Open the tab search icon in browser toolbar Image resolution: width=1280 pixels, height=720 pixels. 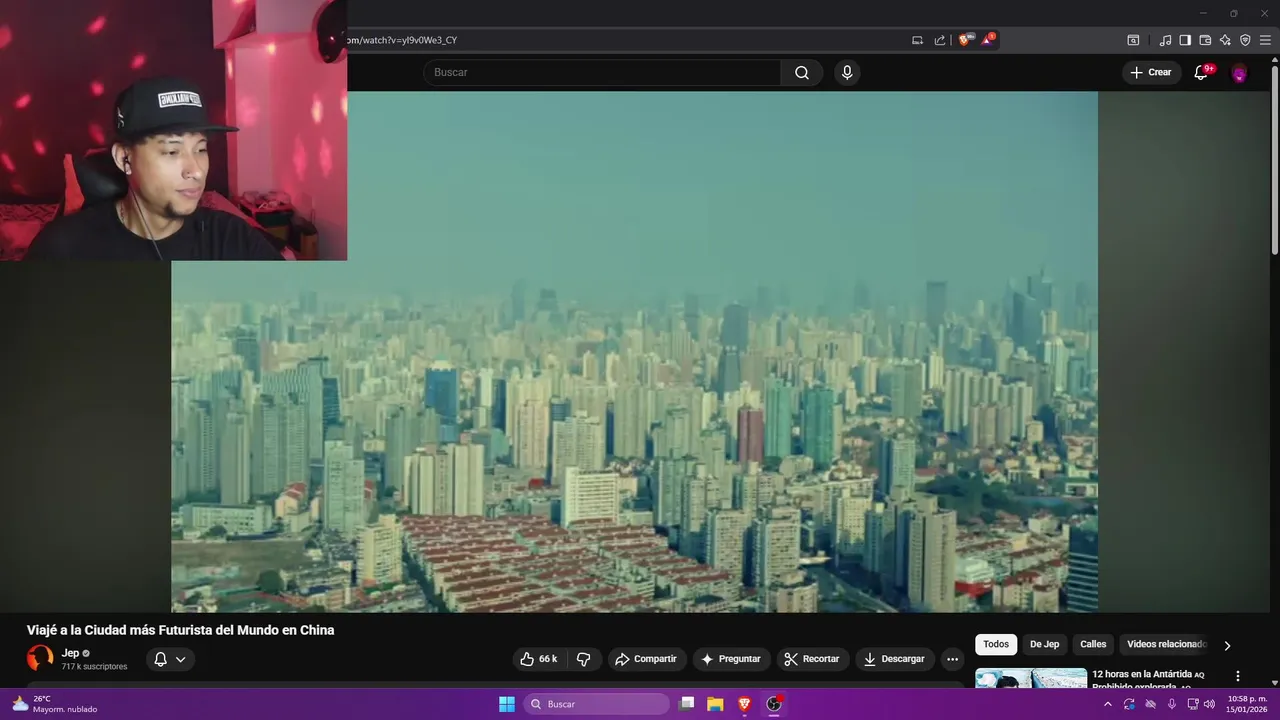1133,40
